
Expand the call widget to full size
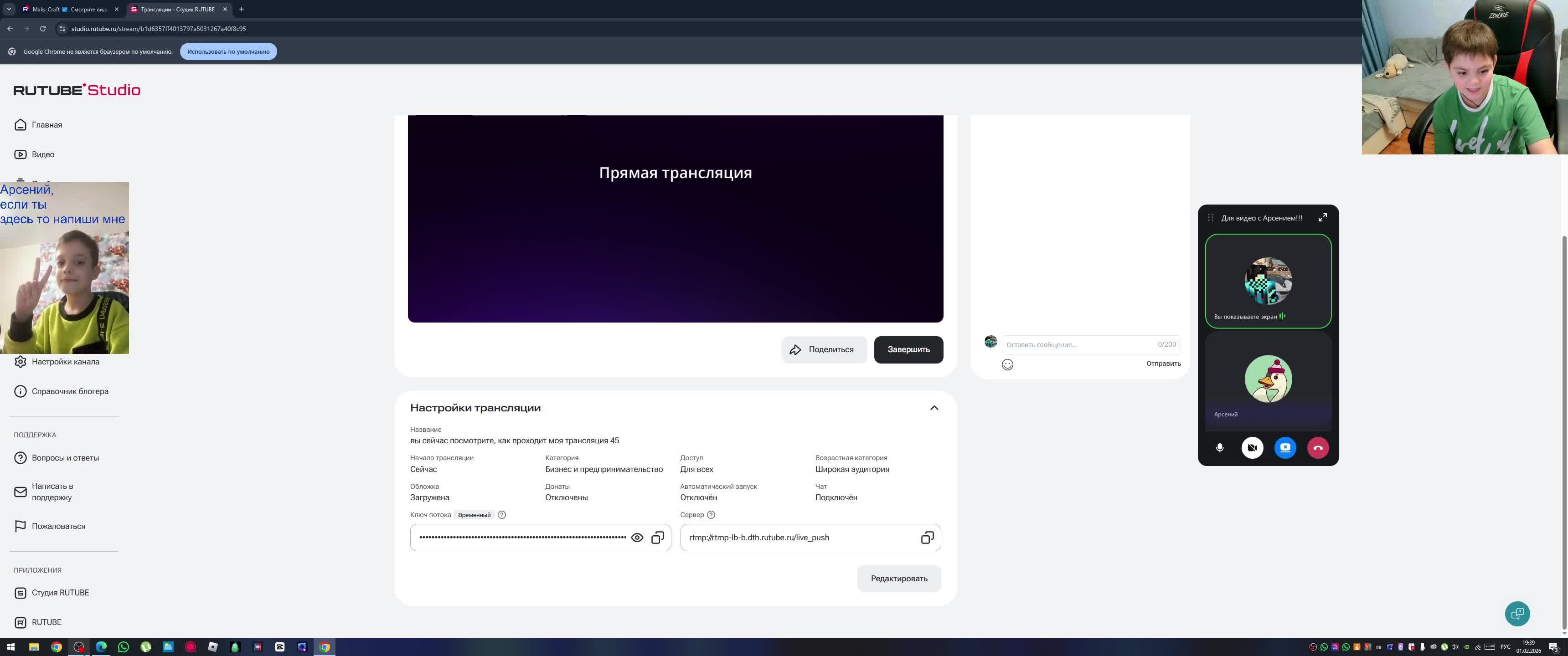coord(1322,218)
